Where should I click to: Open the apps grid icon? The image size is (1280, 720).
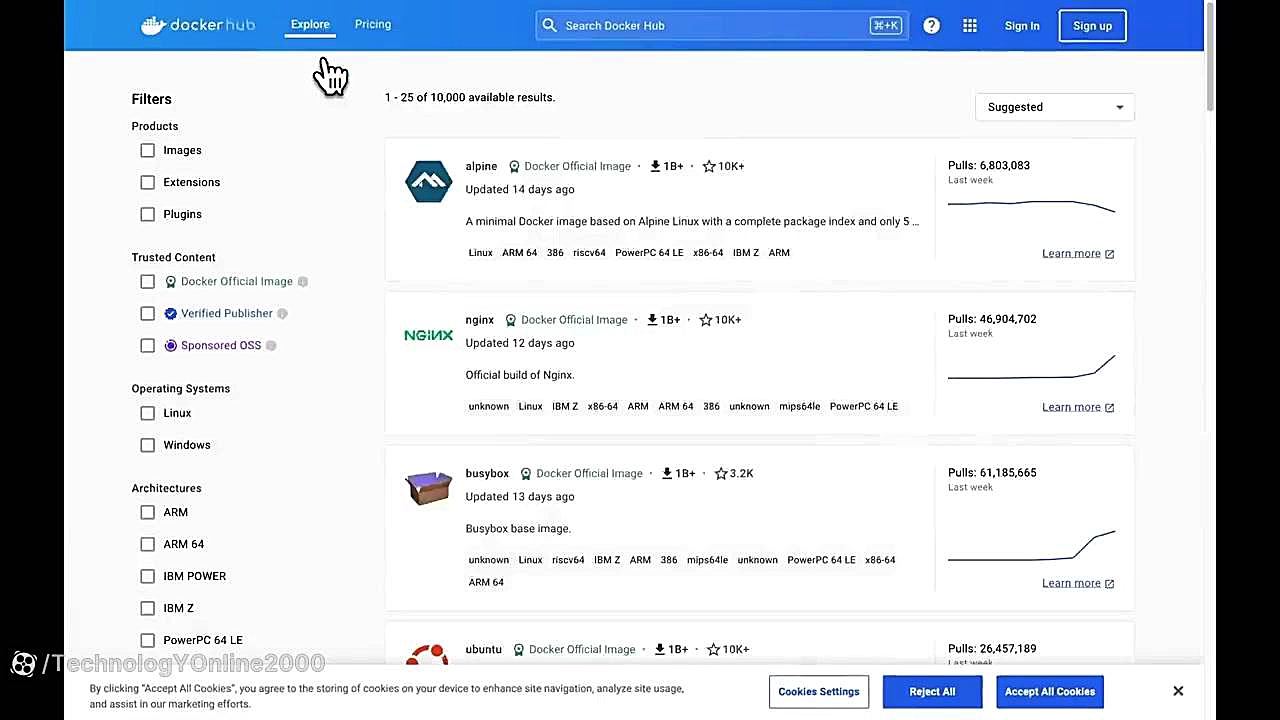(970, 26)
